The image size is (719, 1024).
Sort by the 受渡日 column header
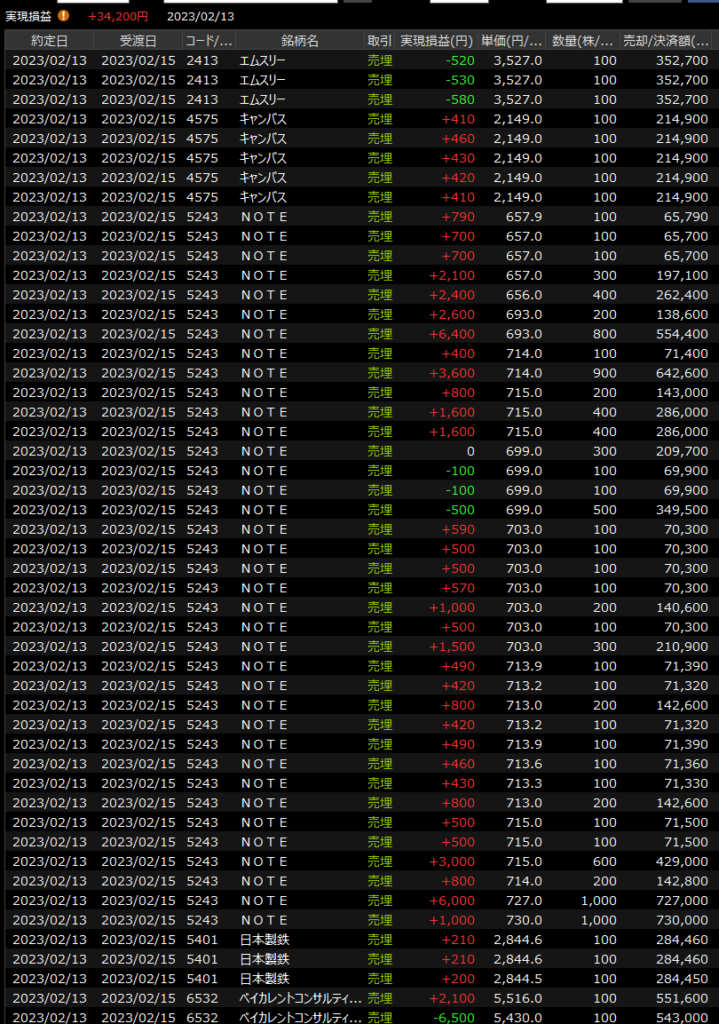[137, 40]
